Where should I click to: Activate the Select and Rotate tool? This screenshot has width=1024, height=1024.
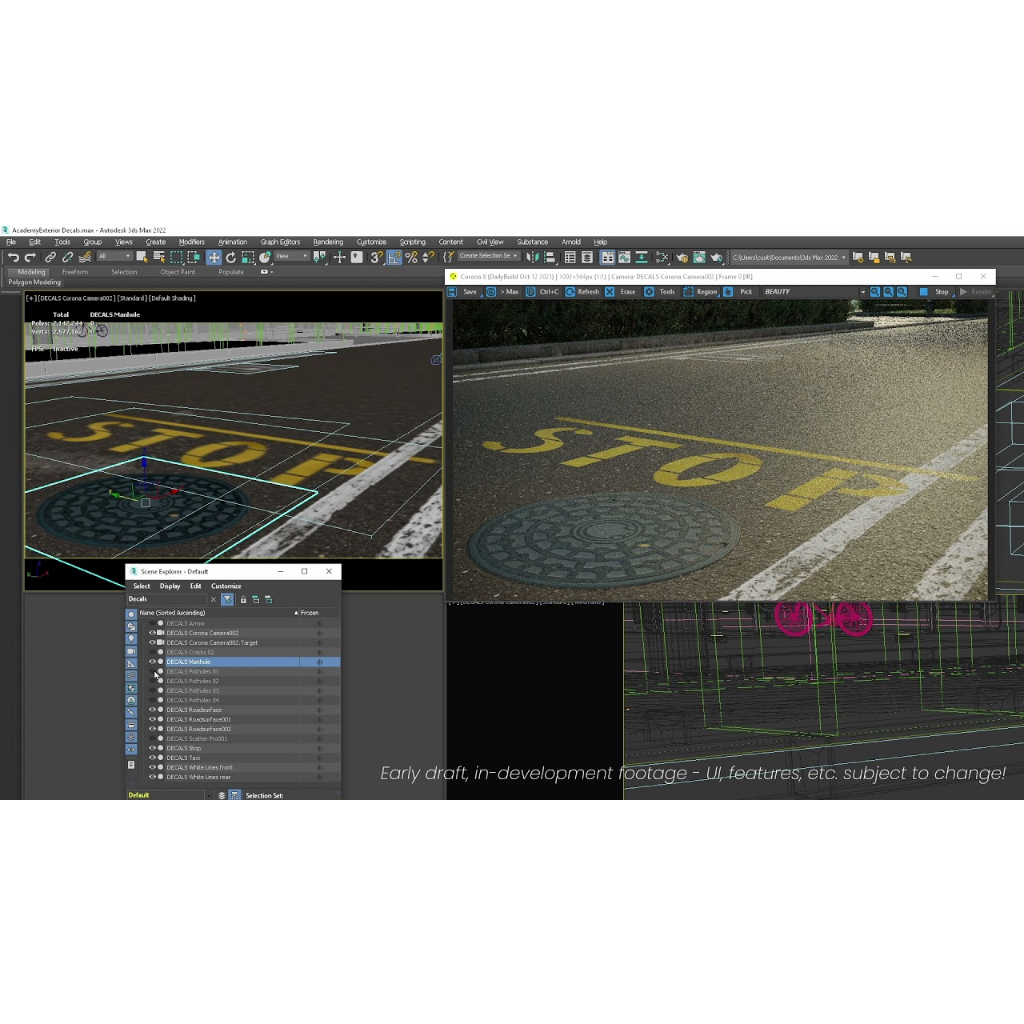(231, 257)
